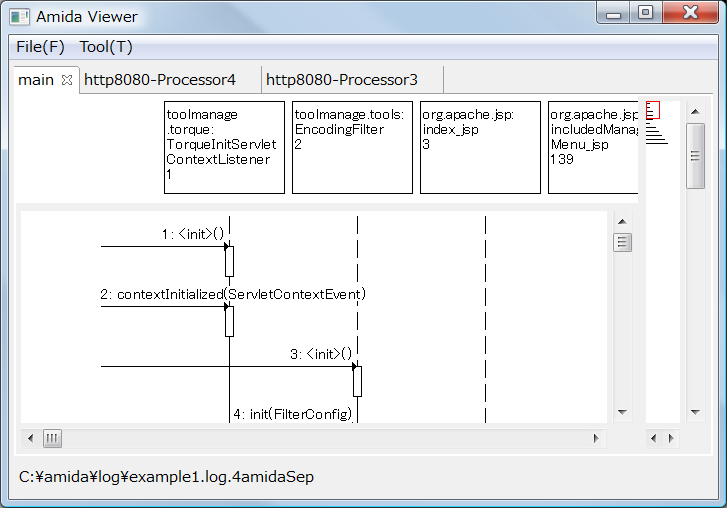Open the File(F) menu
This screenshot has width=727, height=508.
(x=40, y=47)
